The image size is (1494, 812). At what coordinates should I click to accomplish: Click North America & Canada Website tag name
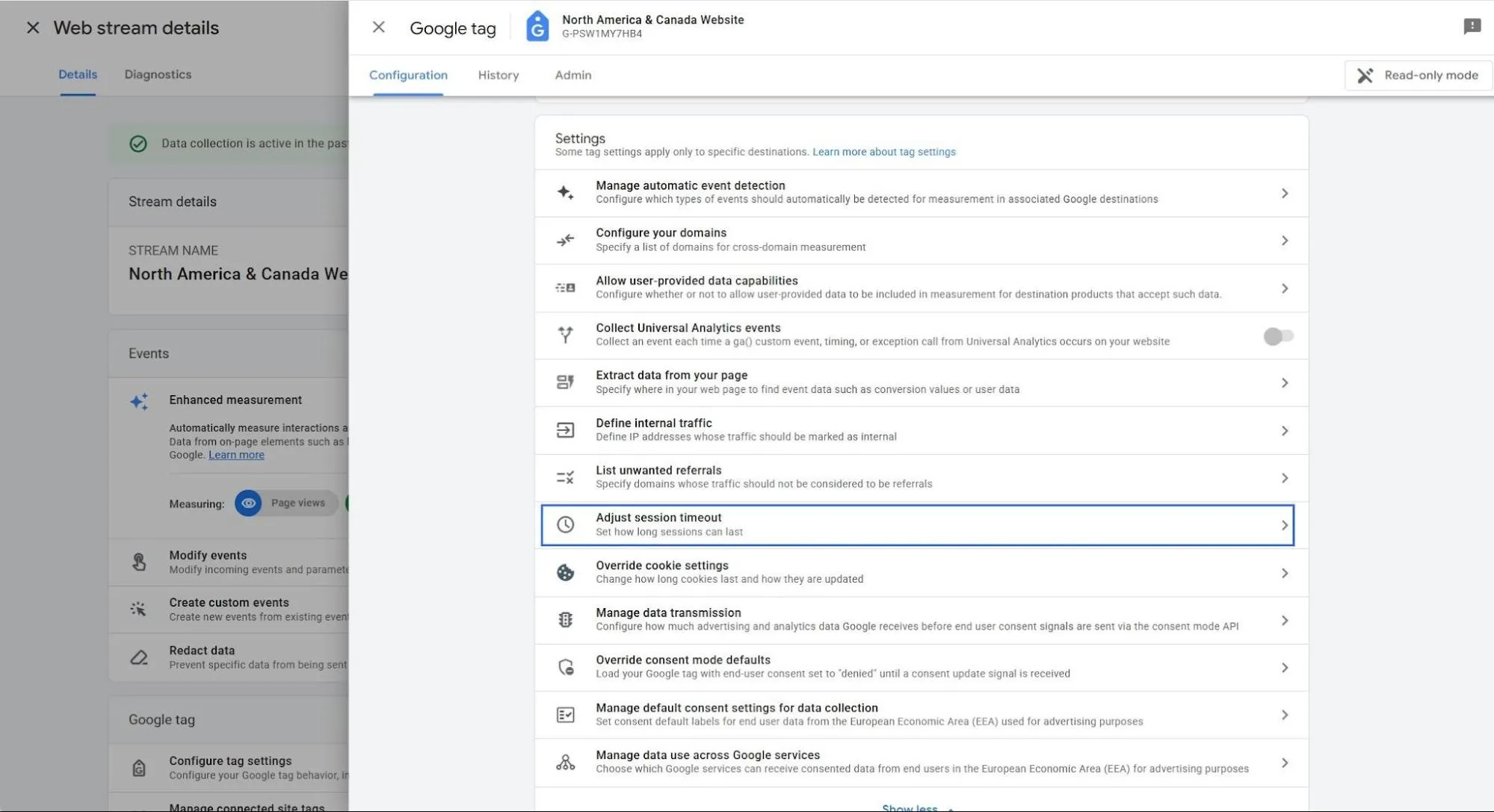[652, 19]
